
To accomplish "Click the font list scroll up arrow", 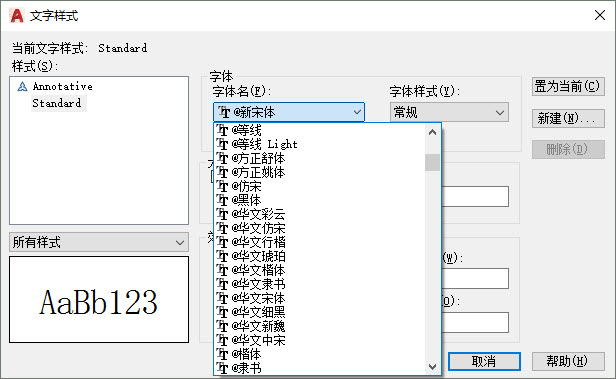I will tap(433, 132).
